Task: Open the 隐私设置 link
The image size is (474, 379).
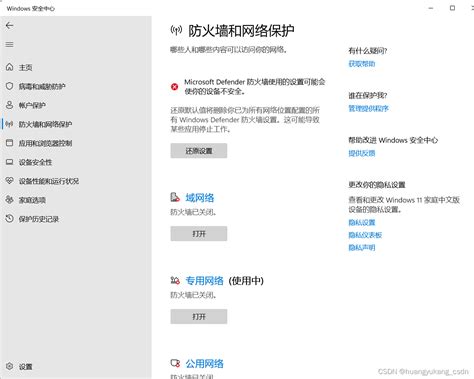Action: pos(362,222)
